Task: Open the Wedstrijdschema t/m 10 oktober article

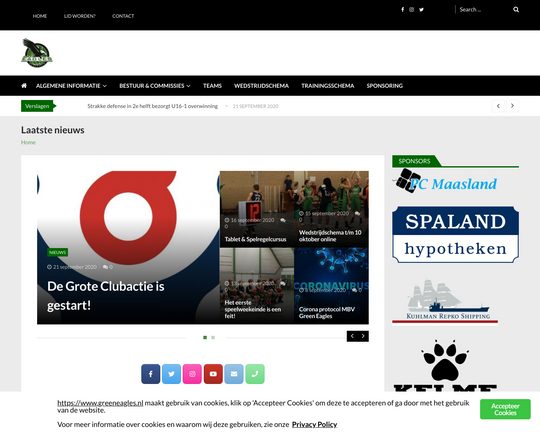Action: pyautogui.click(x=331, y=209)
